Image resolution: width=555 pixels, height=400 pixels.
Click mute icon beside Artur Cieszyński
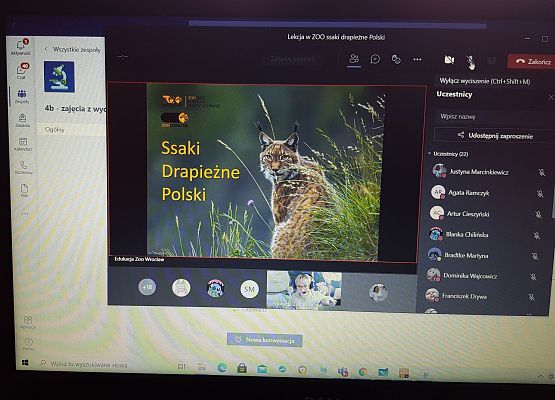[x=538, y=215]
